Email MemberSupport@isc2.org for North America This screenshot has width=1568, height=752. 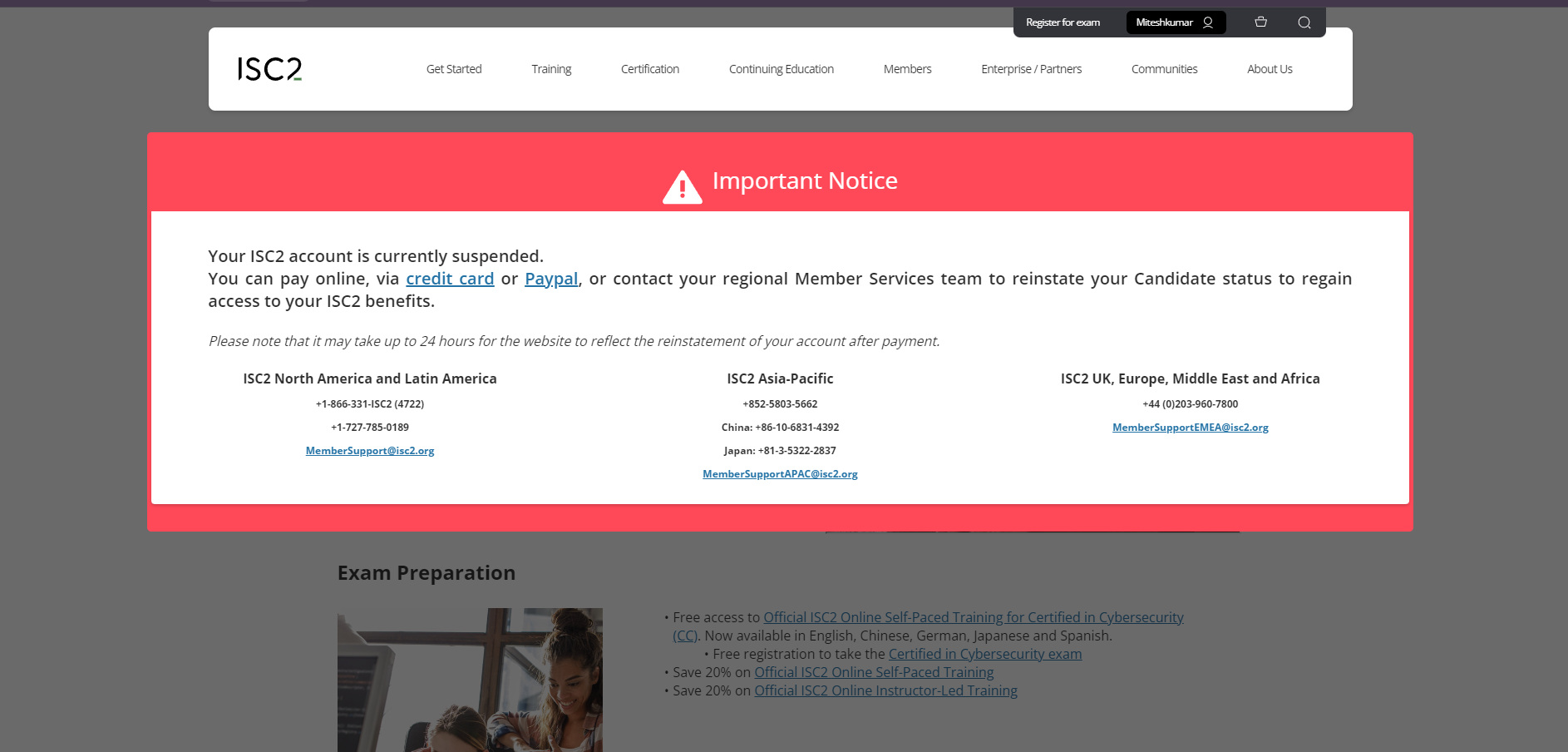point(369,450)
